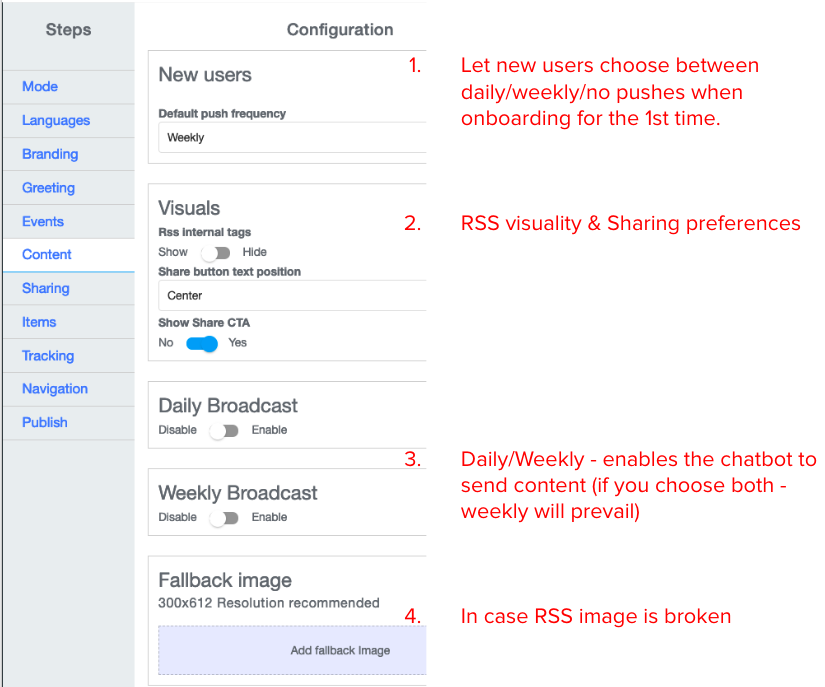Turn off the Show Share CTA toggle
The height and width of the screenshot is (687, 825).
tap(202, 343)
